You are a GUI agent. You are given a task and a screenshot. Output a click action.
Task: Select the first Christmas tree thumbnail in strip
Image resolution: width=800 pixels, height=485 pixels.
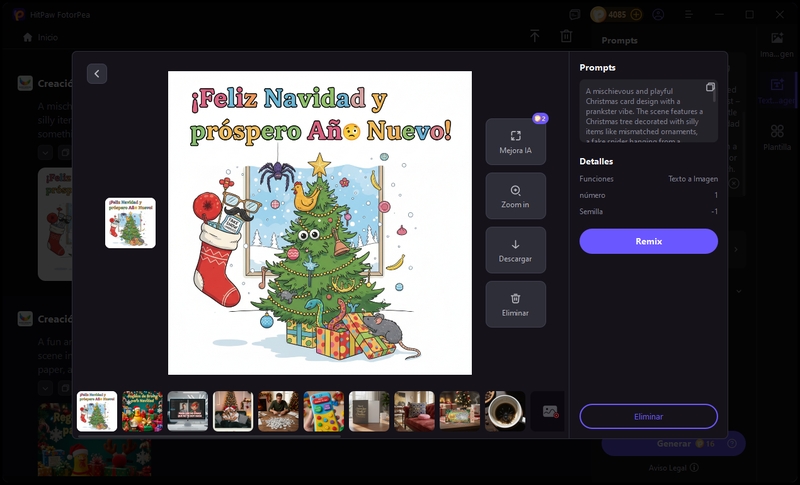click(x=97, y=411)
